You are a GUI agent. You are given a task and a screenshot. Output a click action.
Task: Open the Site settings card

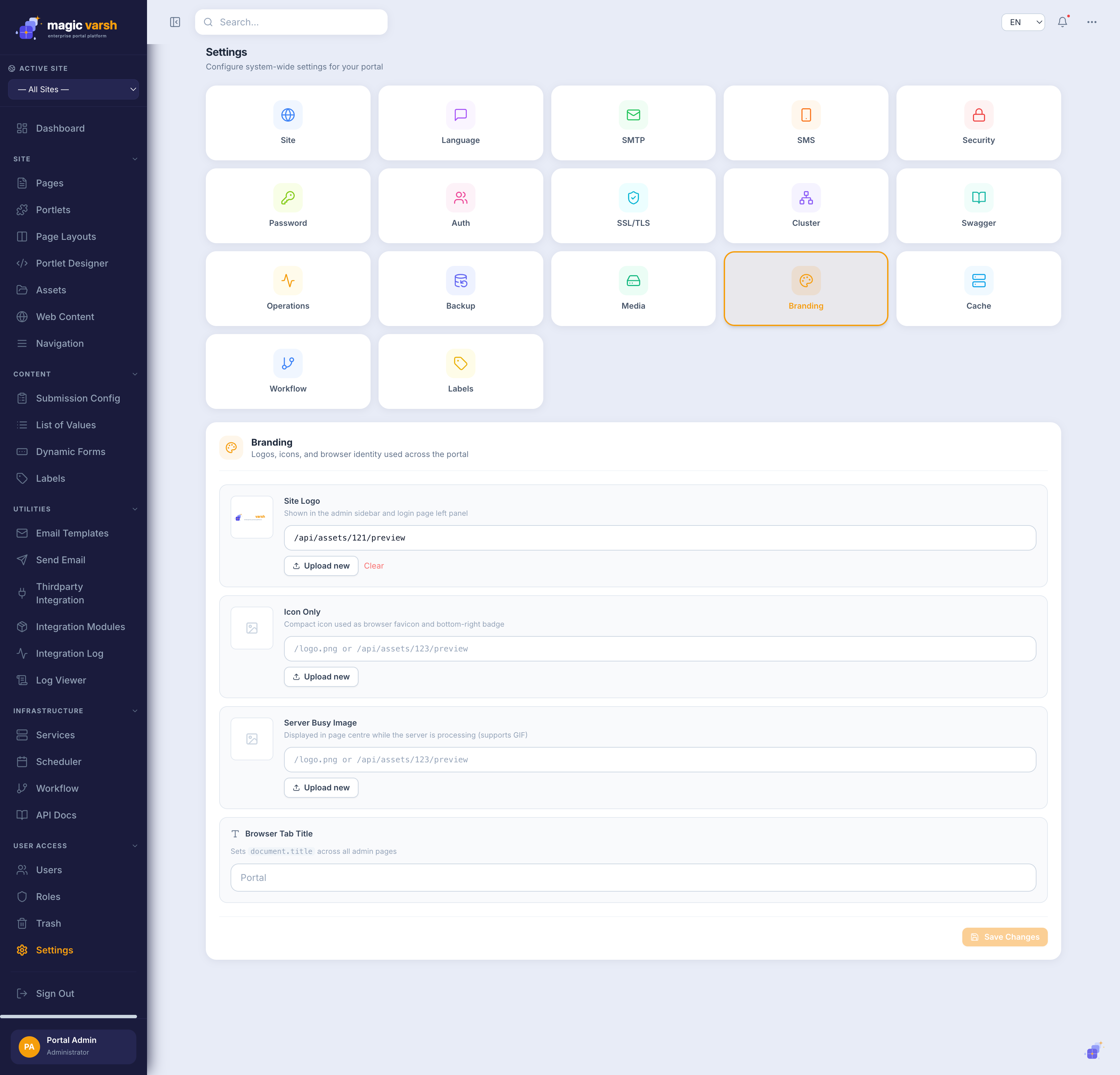288,123
